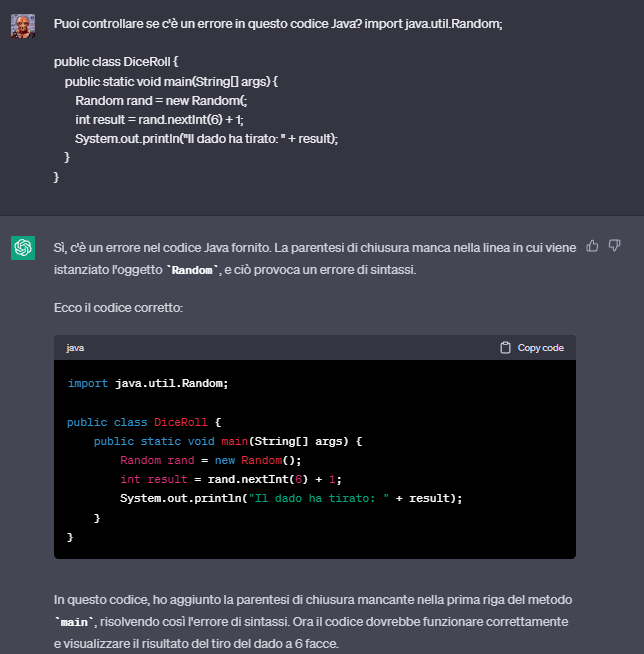
Task: Click the System.out.println line in the code block
Action: pyautogui.click(x=291, y=499)
